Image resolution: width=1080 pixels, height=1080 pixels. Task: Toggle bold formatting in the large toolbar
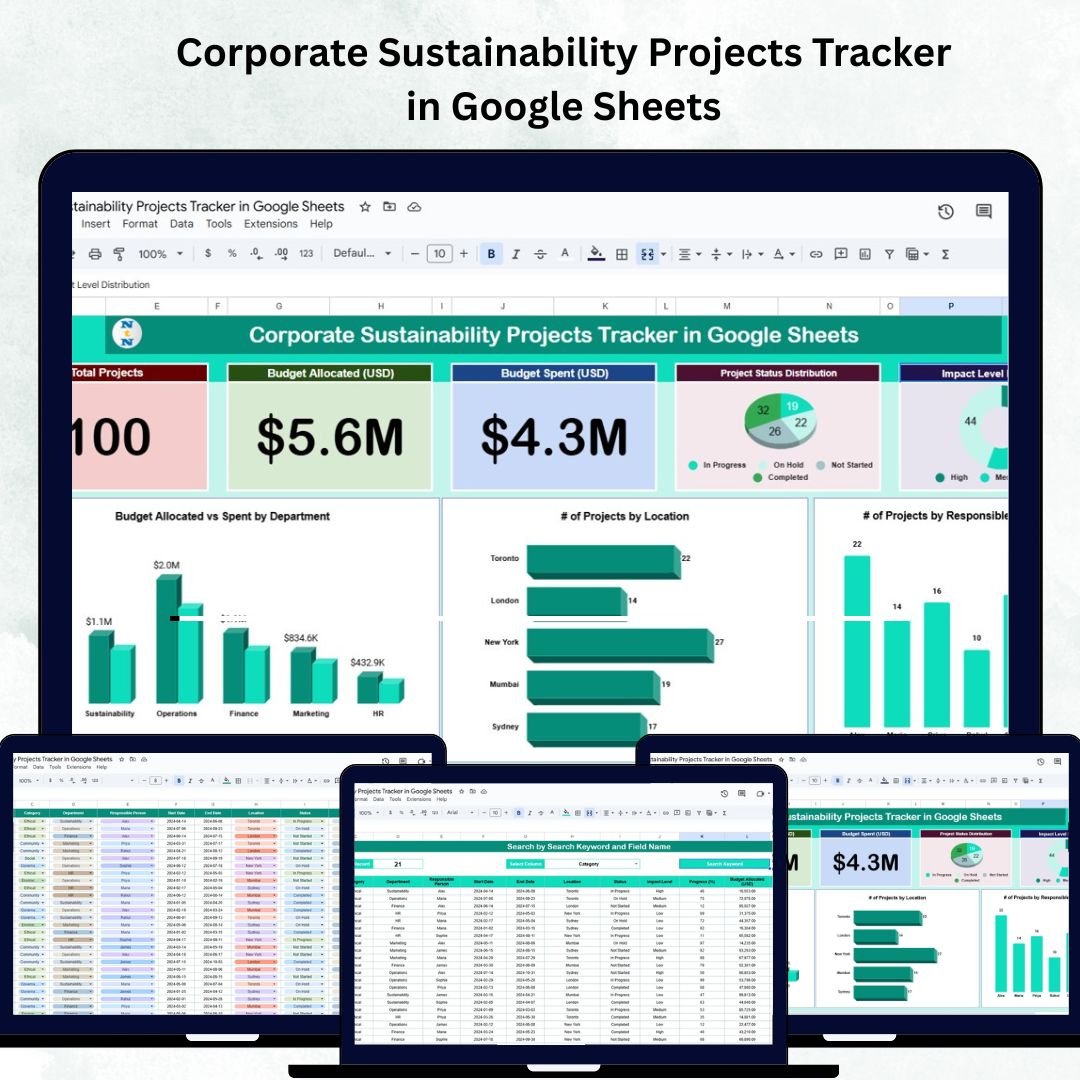click(491, 254)
